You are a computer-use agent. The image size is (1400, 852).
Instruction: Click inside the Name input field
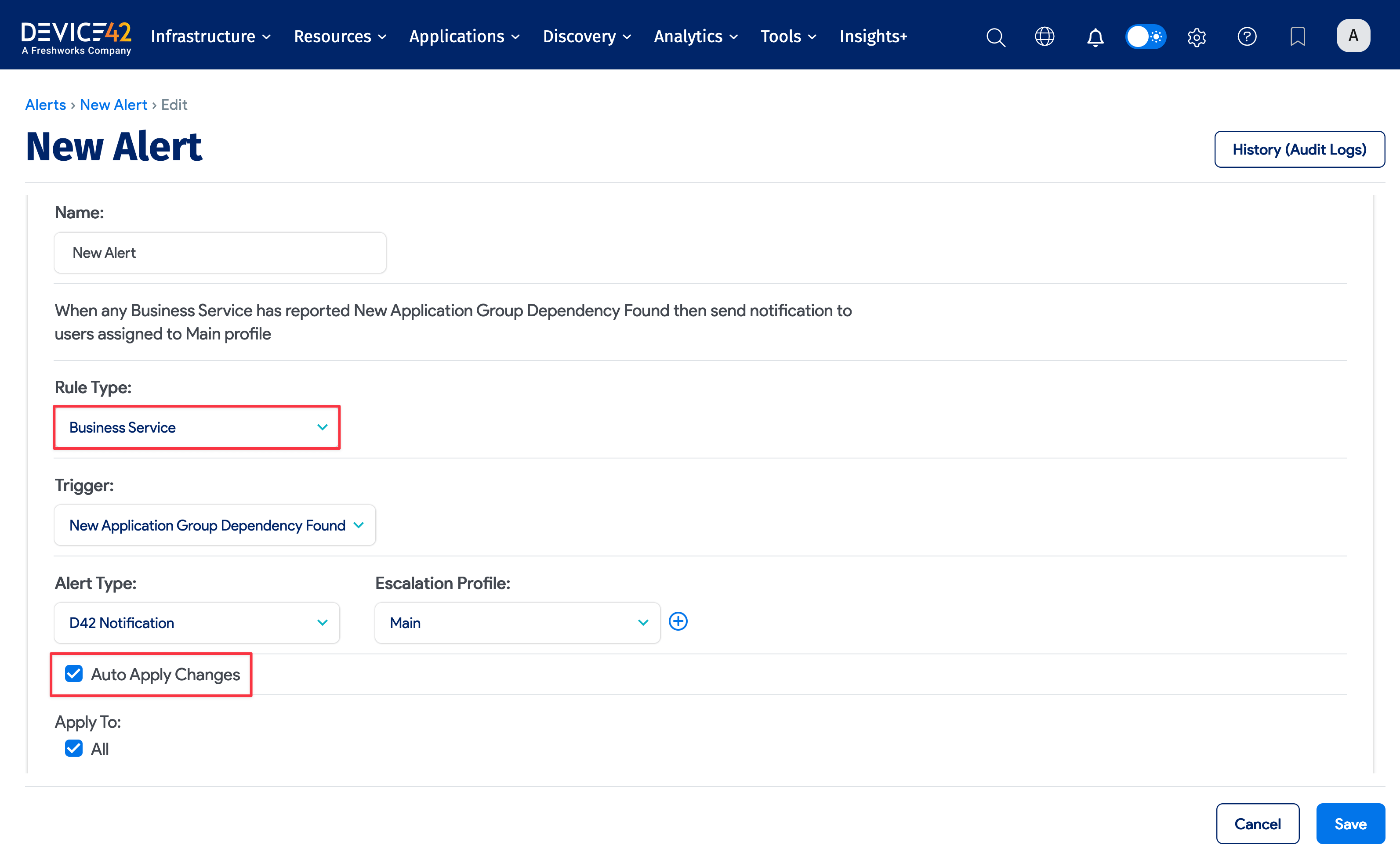coord(219,252)
